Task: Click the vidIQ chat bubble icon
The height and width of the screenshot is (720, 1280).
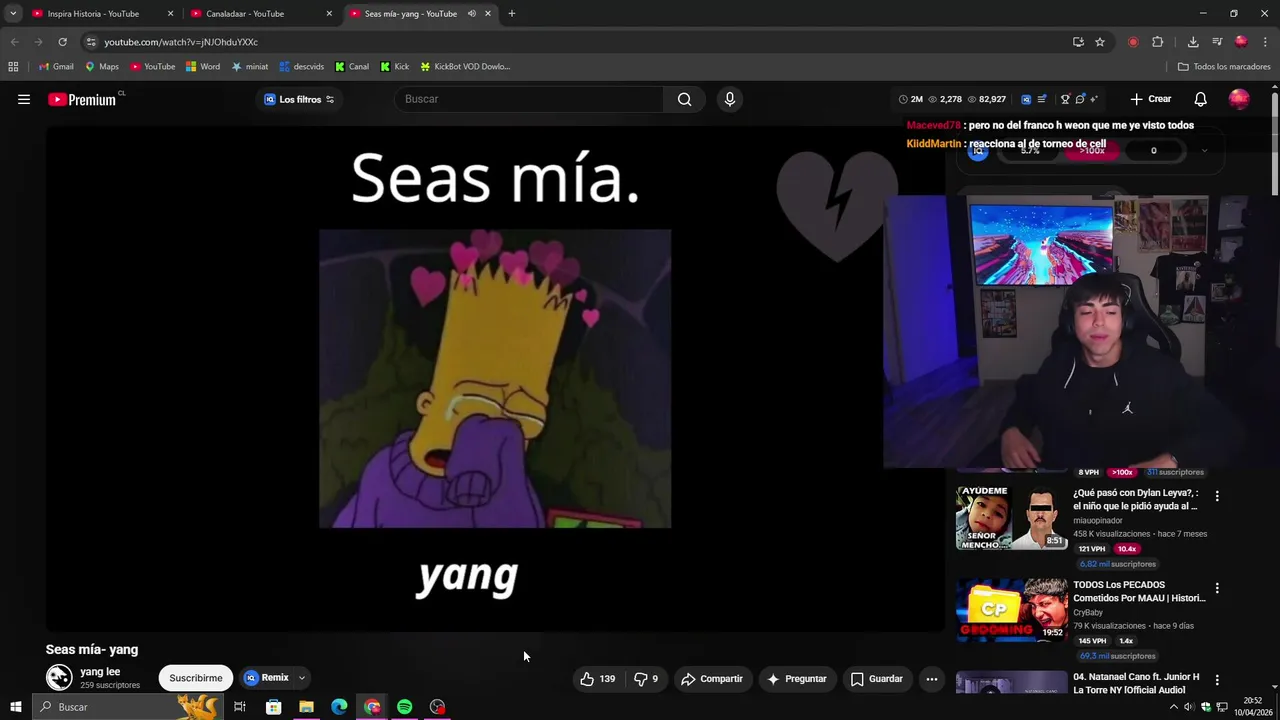Action: (1080, 99)
